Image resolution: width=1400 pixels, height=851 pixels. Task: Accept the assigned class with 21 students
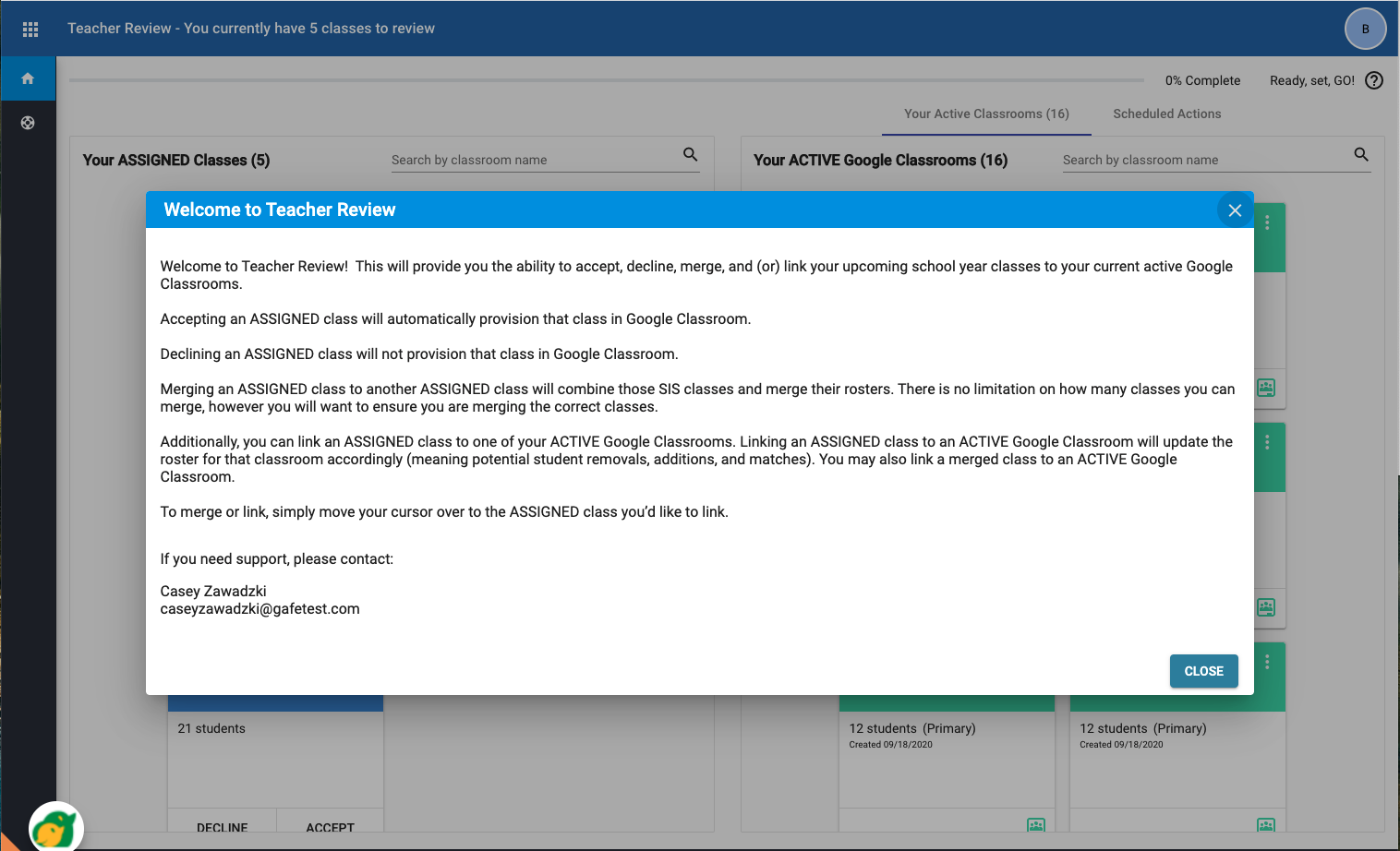[330, 827]
